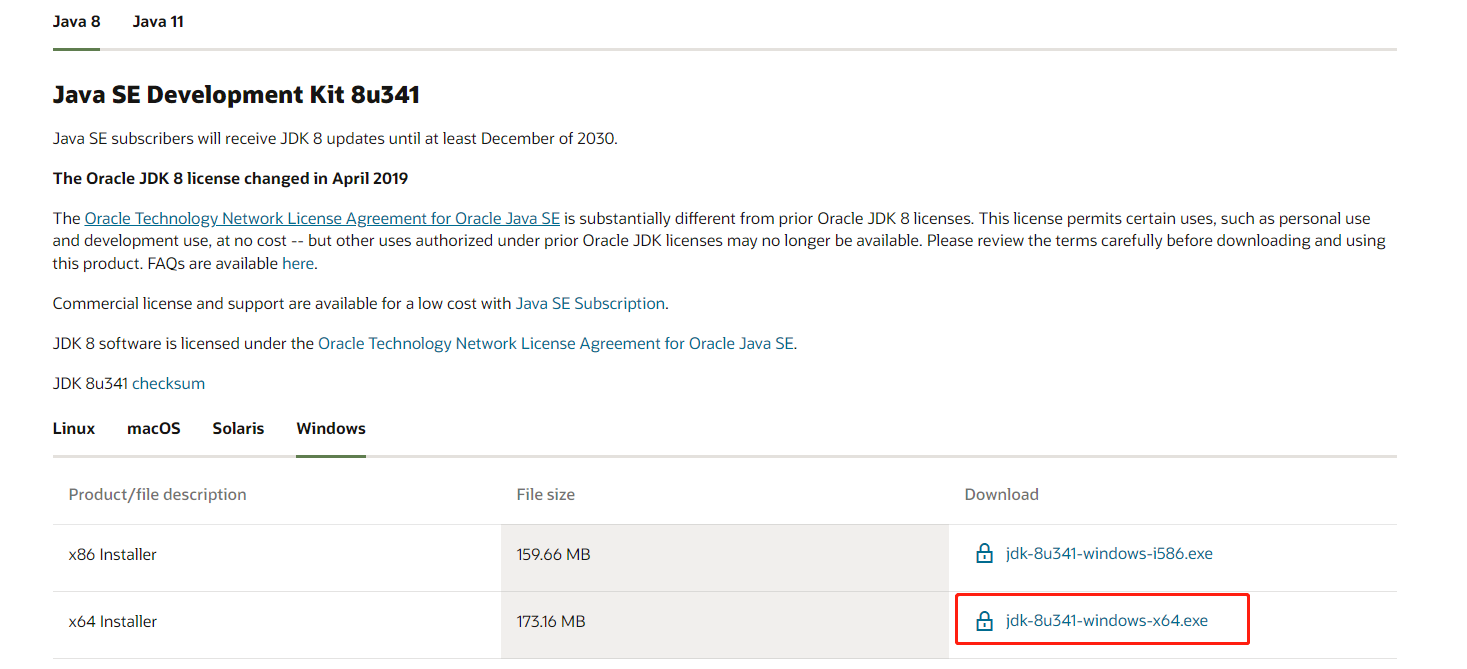This screenshot has height=669, width=1467.
Task: Download jdk-8u341-windows-i586.exe
Action: [x=1109, y=553]
